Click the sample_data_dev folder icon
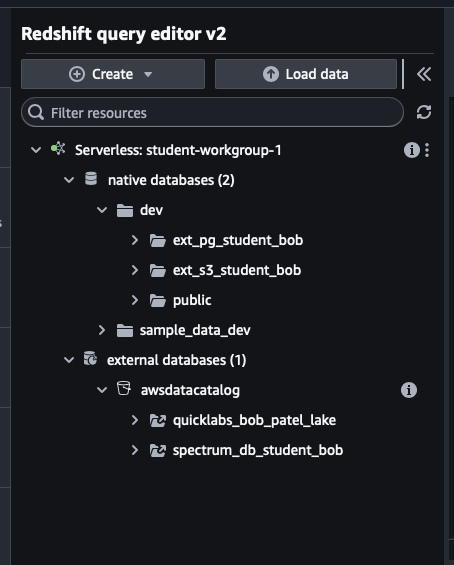454x565 pixels. pyautogui.click(x=125, y=330)
